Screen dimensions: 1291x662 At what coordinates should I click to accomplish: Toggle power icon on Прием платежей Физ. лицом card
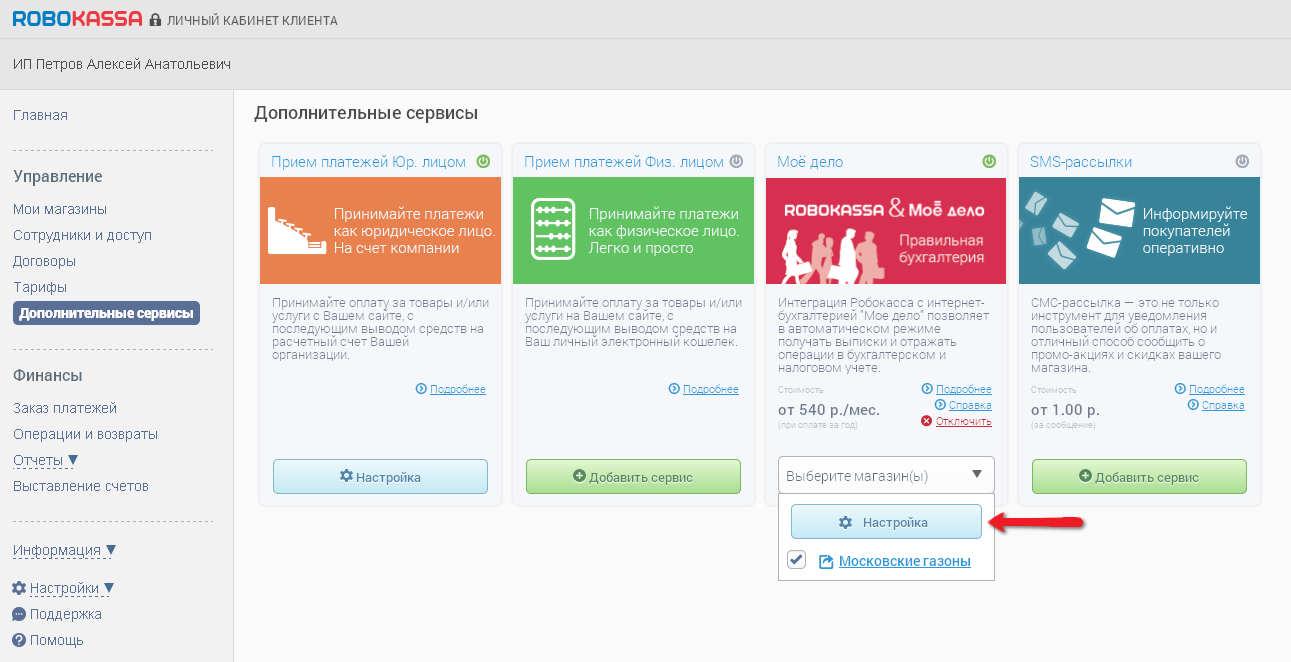736,161
